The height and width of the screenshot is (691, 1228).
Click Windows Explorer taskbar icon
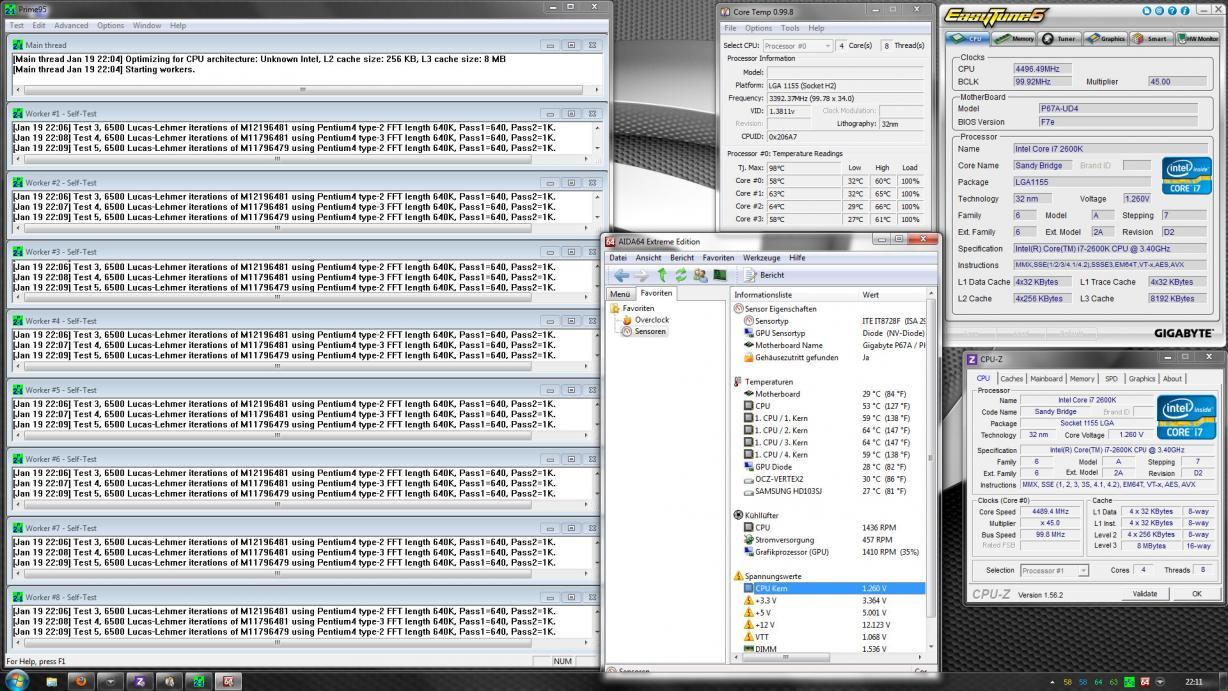tap(52, 681)
